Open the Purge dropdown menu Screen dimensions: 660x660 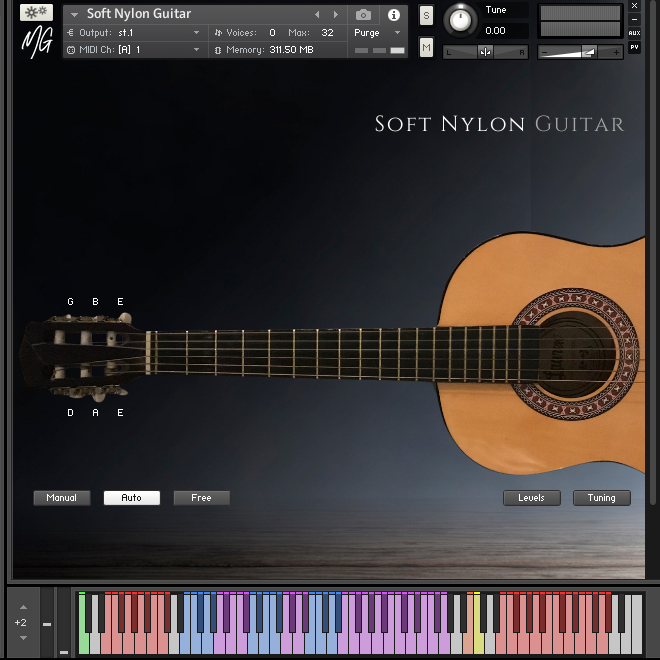coord(377,33)
